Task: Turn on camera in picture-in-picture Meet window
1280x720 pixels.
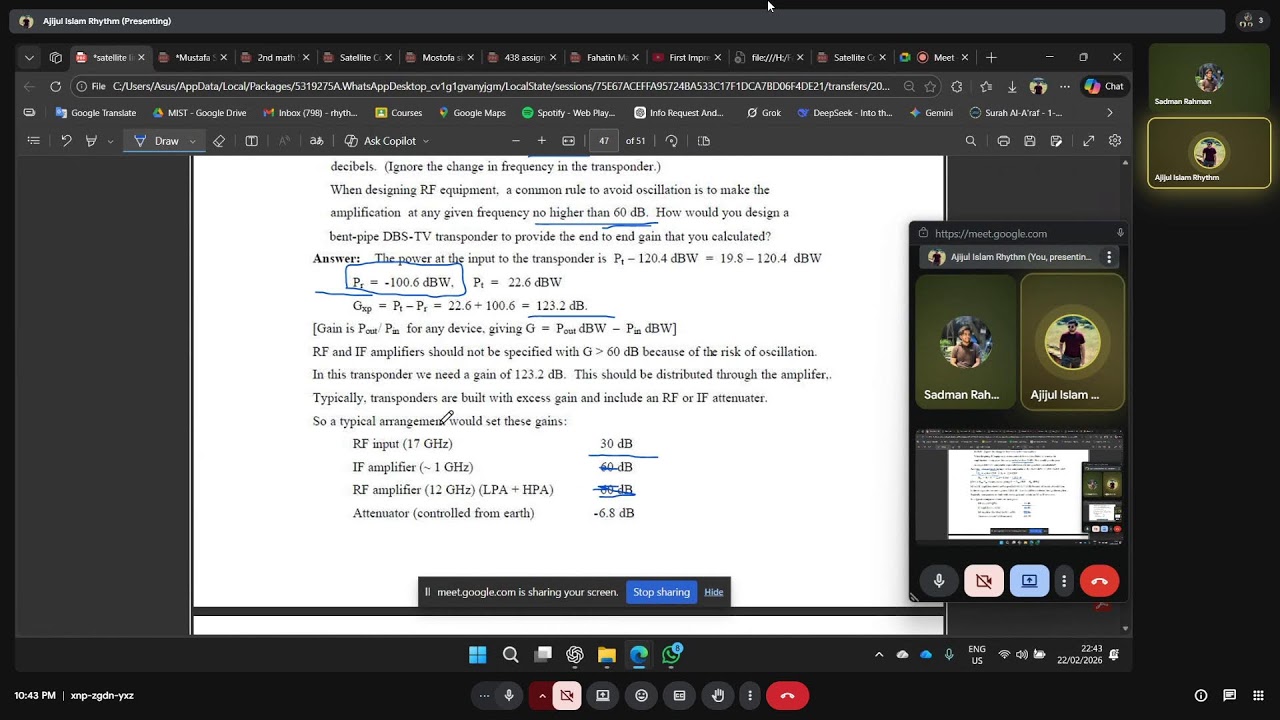Action: (x=984, y=581)
